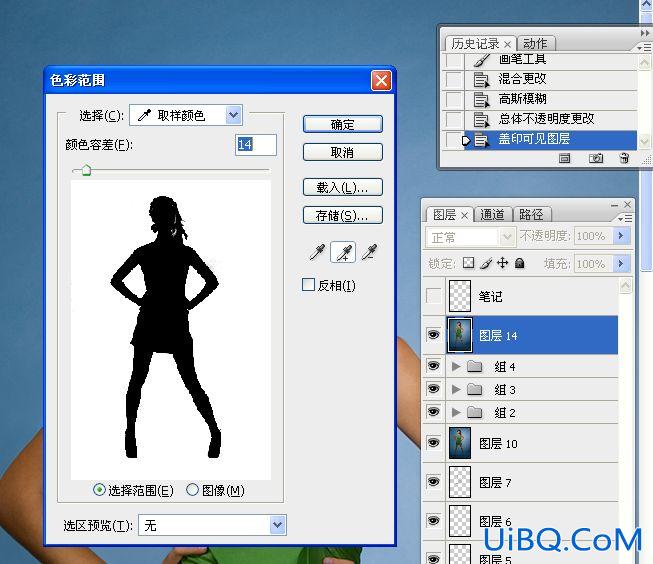Delete current state trash icon in History
The height and width of the screenshot is (564, 653).
pyautogui.click(x=624, y=158)
